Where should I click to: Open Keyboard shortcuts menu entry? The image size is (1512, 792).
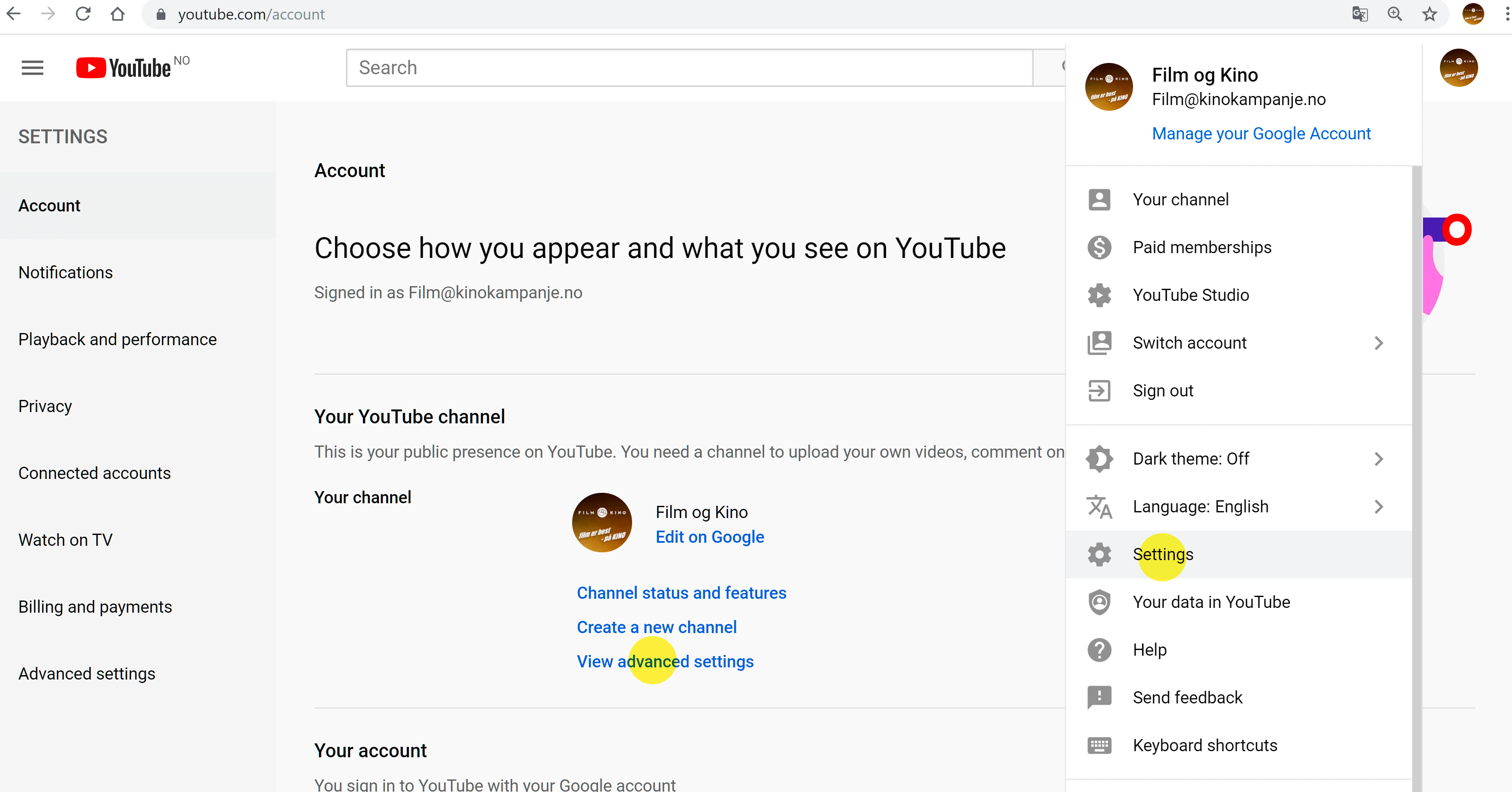click(1239, 746)
